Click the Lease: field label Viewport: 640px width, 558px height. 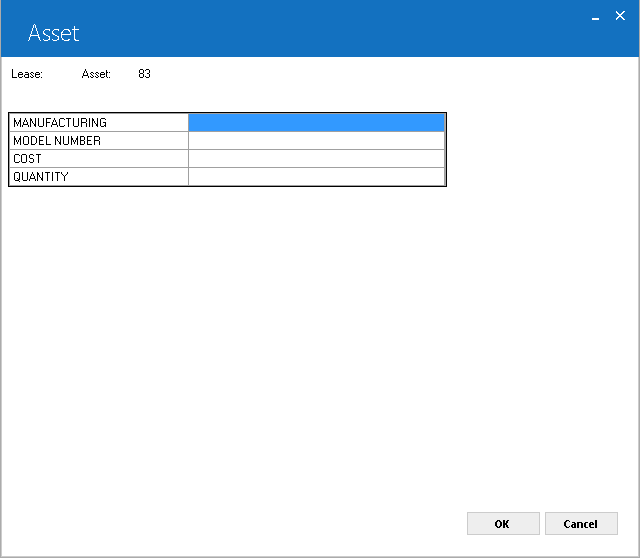point(27,74)
